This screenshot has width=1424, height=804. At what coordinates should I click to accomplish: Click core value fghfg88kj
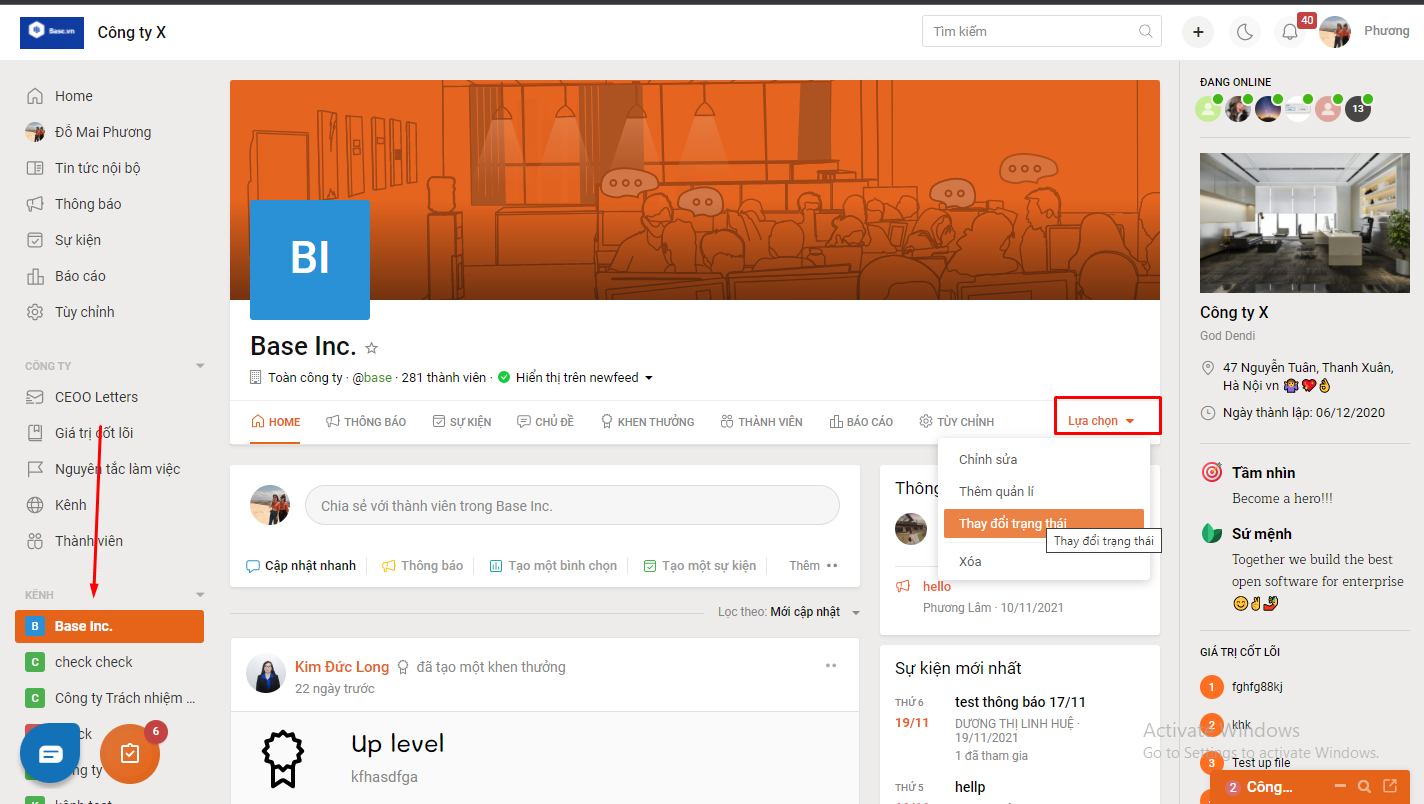1257,687
